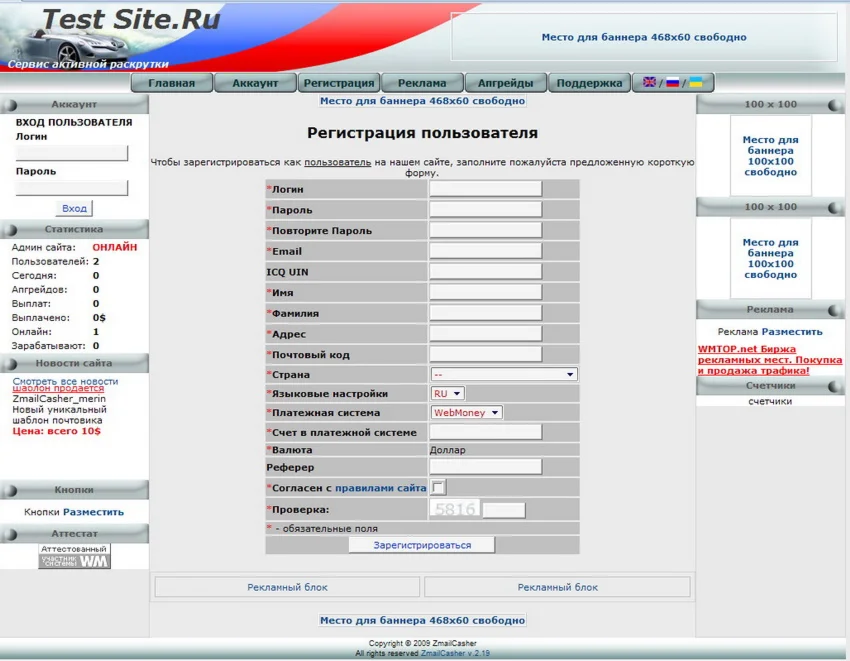Open the WebMoney payment system dropdown

pyautogui.click(x=466, y=413)
